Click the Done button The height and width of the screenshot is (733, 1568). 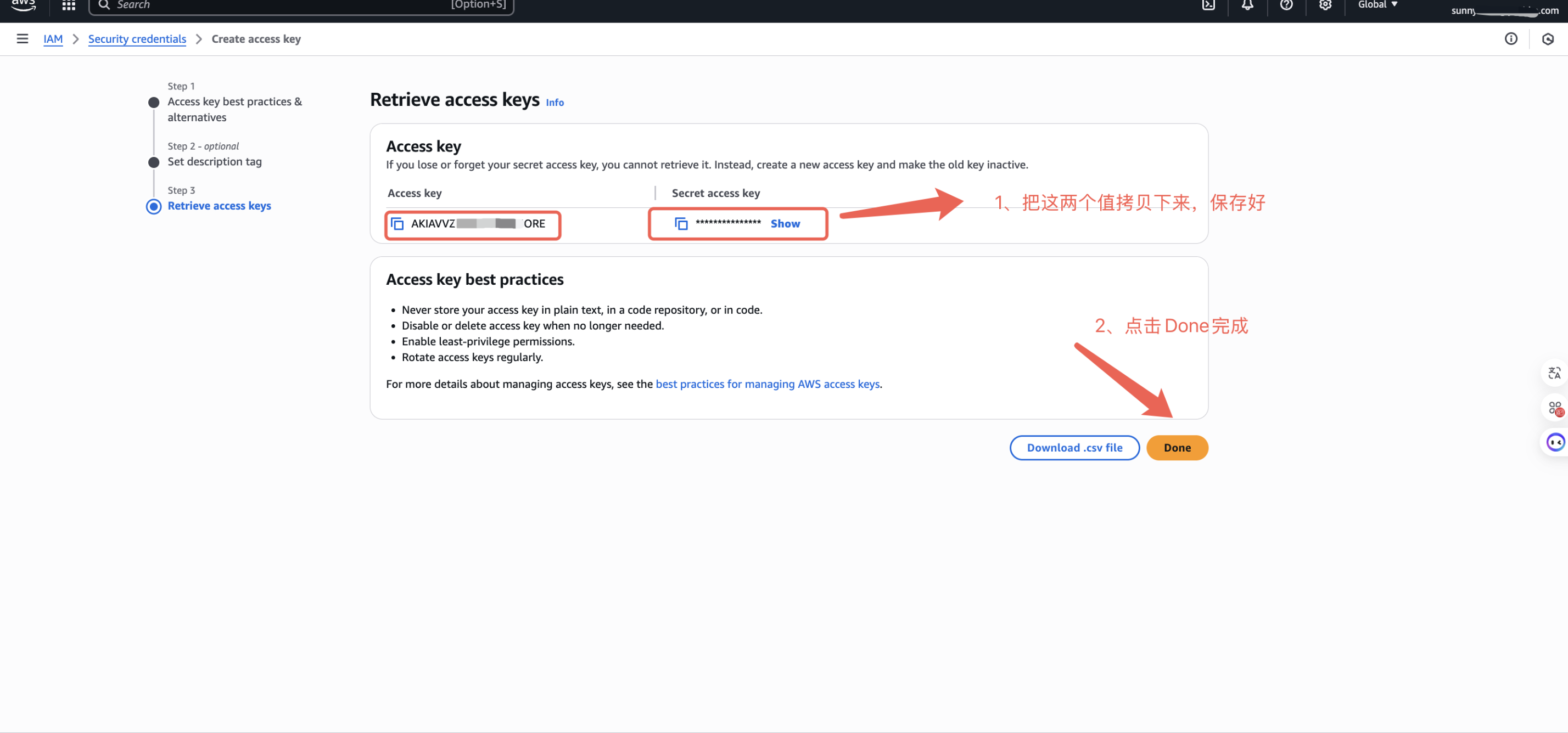[1177, 448]
